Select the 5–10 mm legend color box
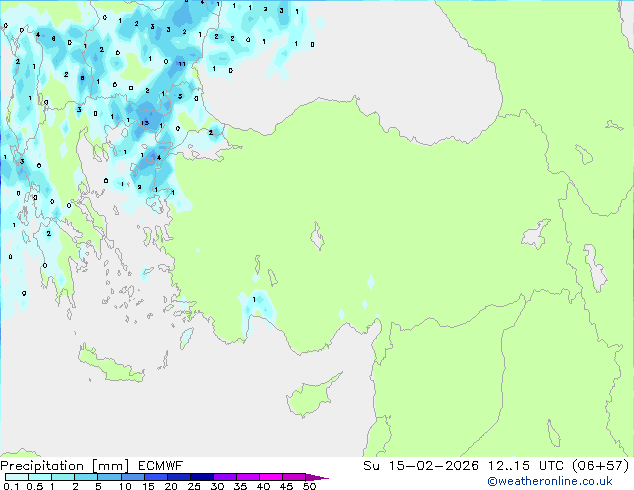Screen dimensions: 634x490 (x=109, y=477)
